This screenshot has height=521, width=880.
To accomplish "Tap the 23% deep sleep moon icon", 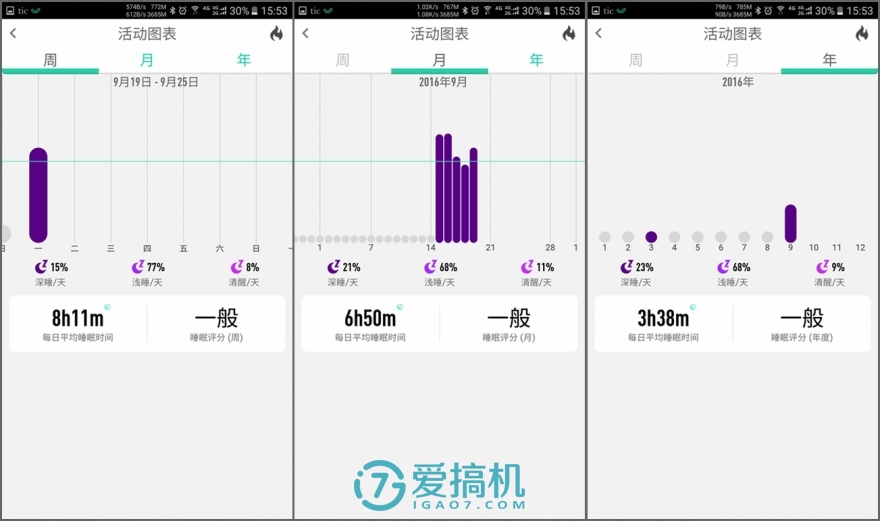I will click(626, 267).
